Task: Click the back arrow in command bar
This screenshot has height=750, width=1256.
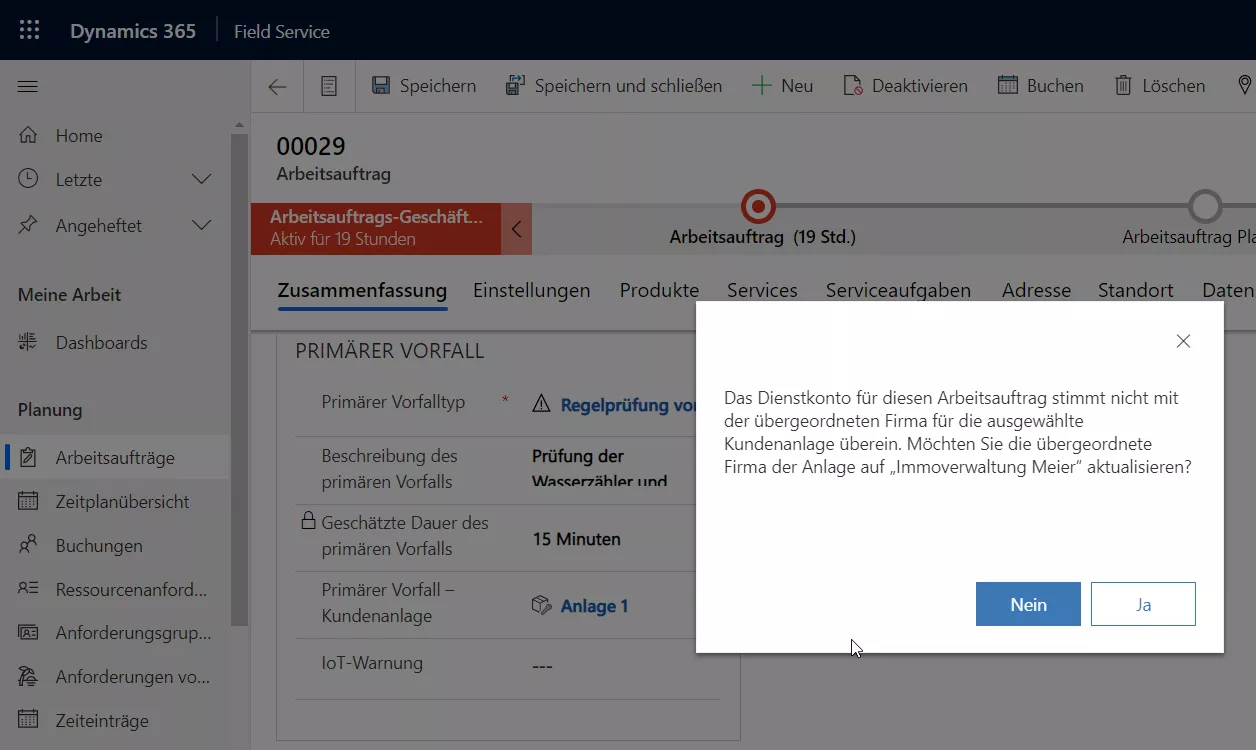Action: 277,87
